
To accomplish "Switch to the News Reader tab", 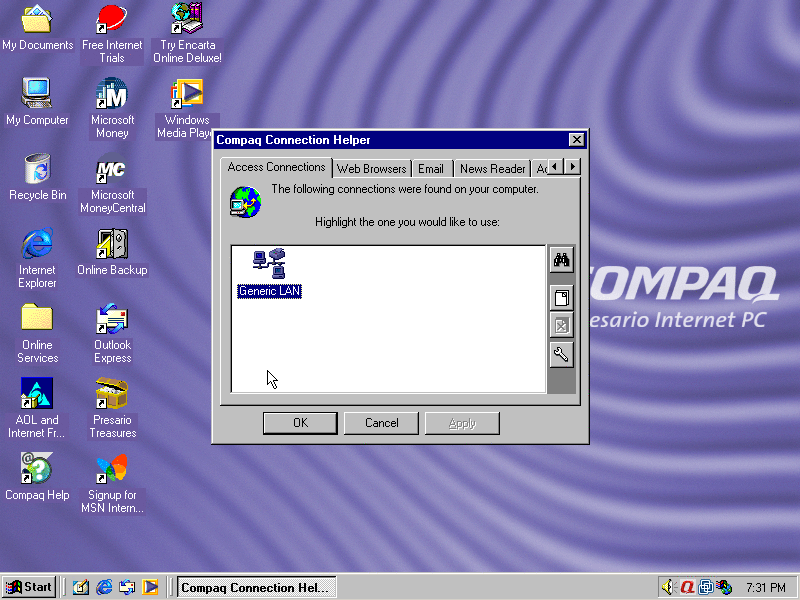I will tap(492, 169).
